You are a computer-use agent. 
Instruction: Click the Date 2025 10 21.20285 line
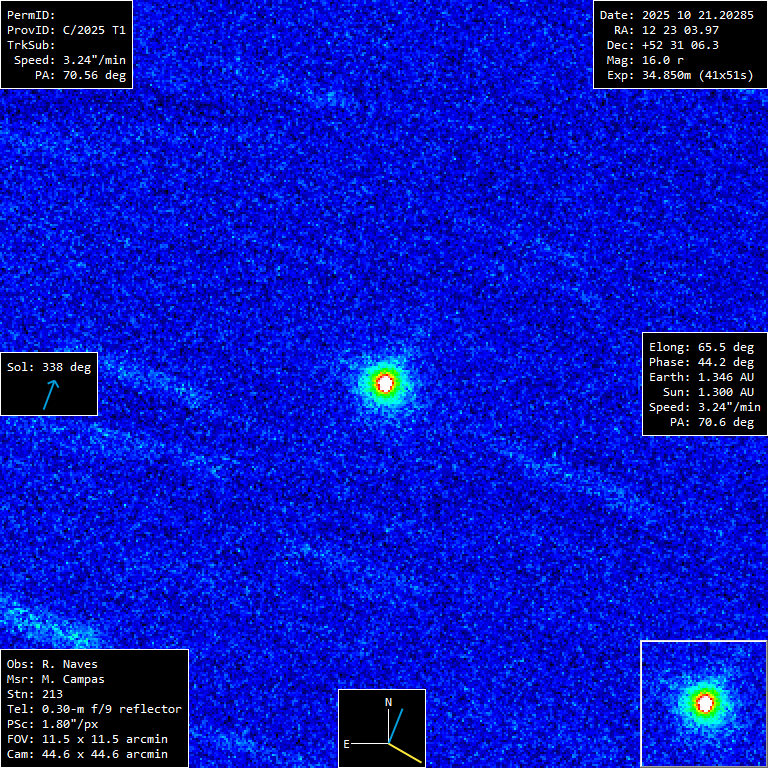677,15
